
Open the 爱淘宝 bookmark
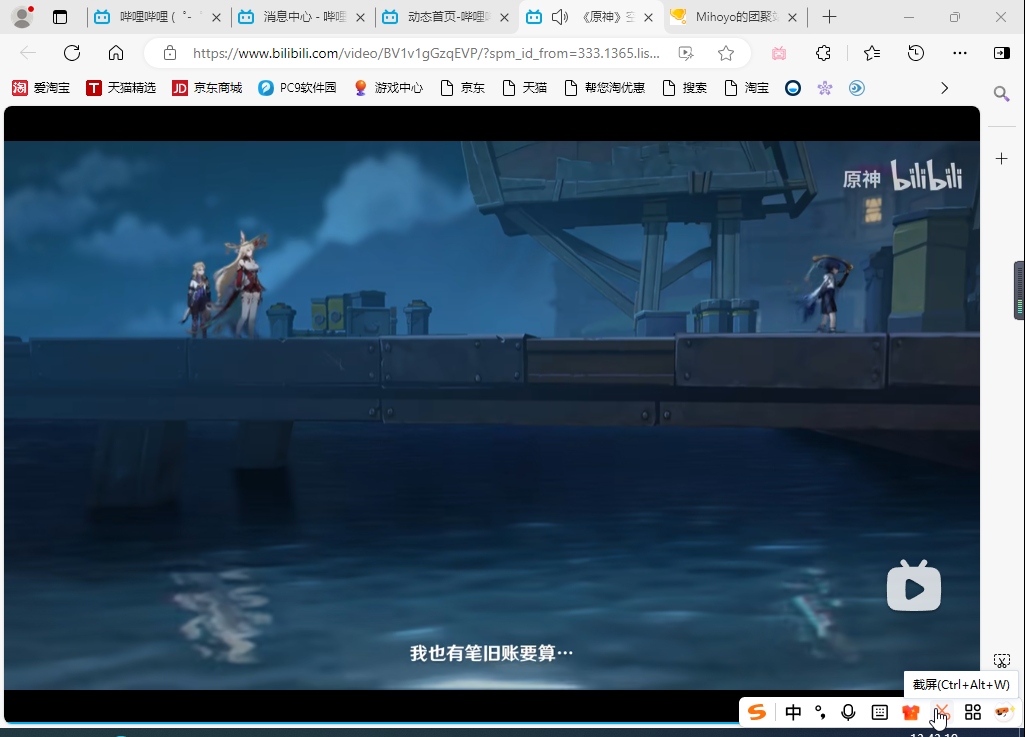pos(41,88)
